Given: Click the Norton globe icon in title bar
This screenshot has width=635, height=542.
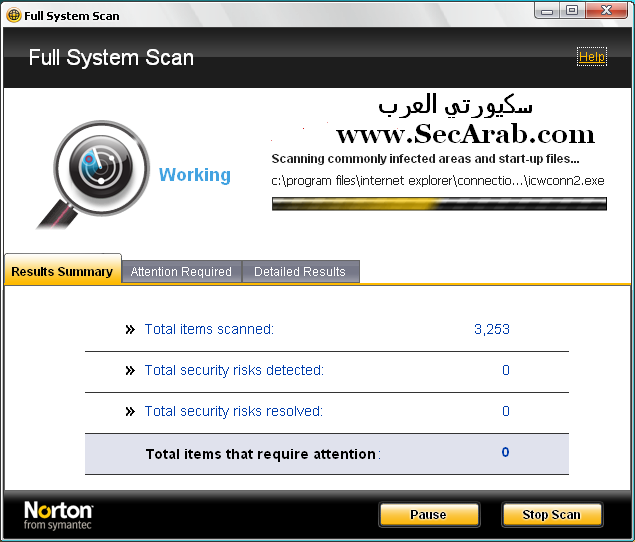Looking at the screenshot, I should coord(13,15).
